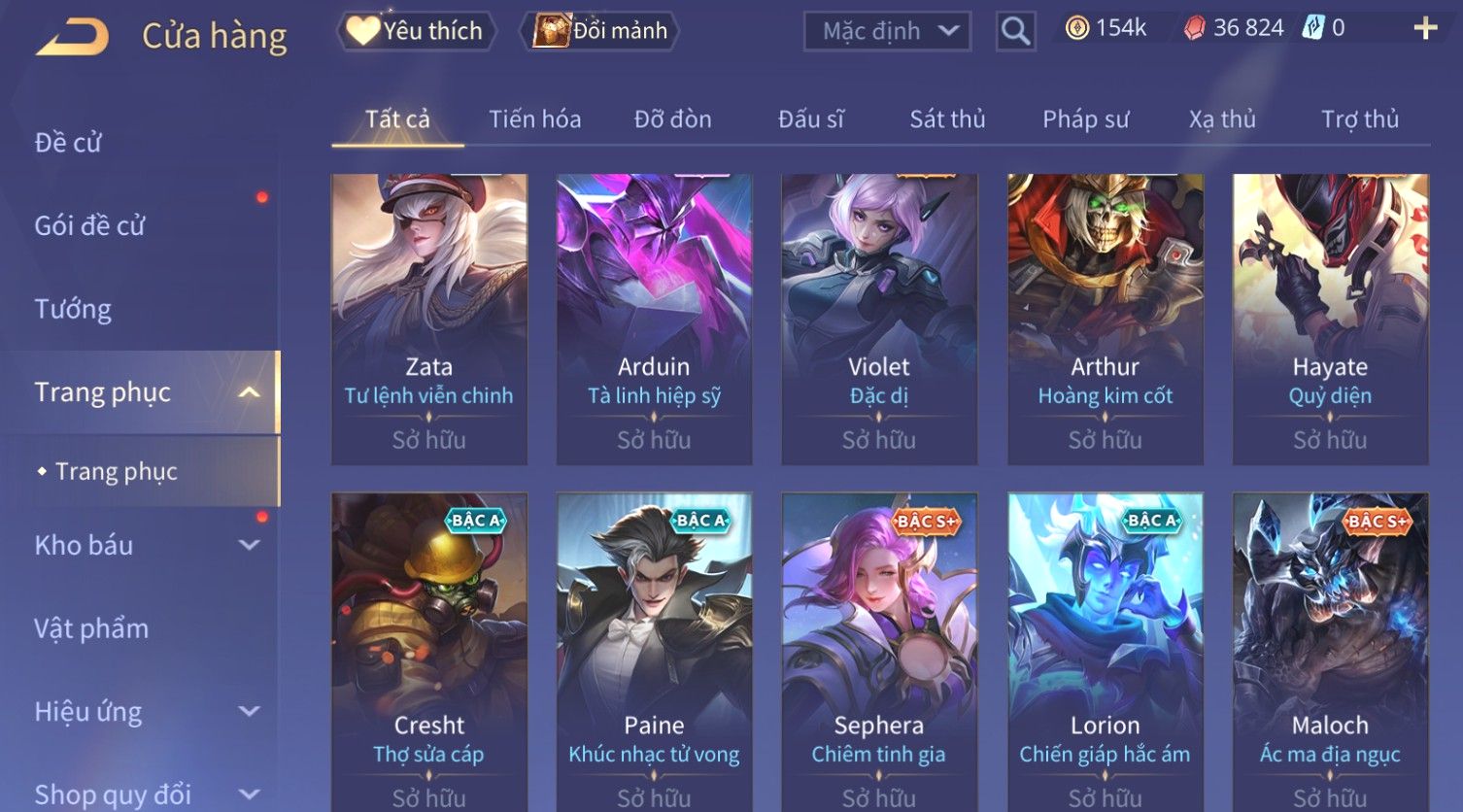Open Yêu thích heart favorites
Image resolution: width=1463 pixels, height=812 pixels.
(x=416, y=31)
